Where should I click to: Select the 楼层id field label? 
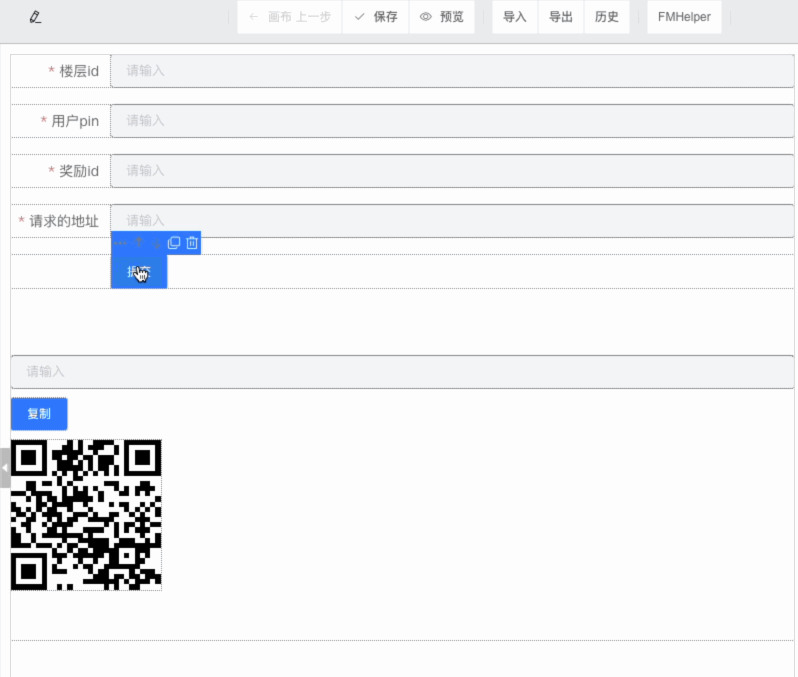(x=79, y=71)
